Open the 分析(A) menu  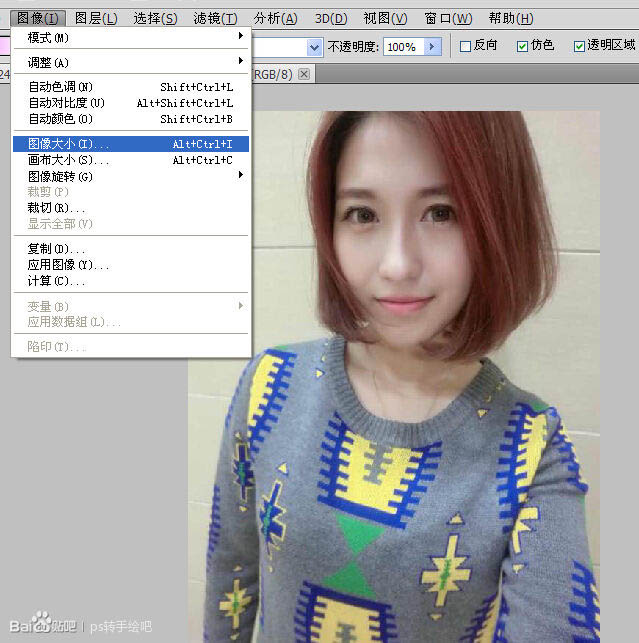coord(275,18)
